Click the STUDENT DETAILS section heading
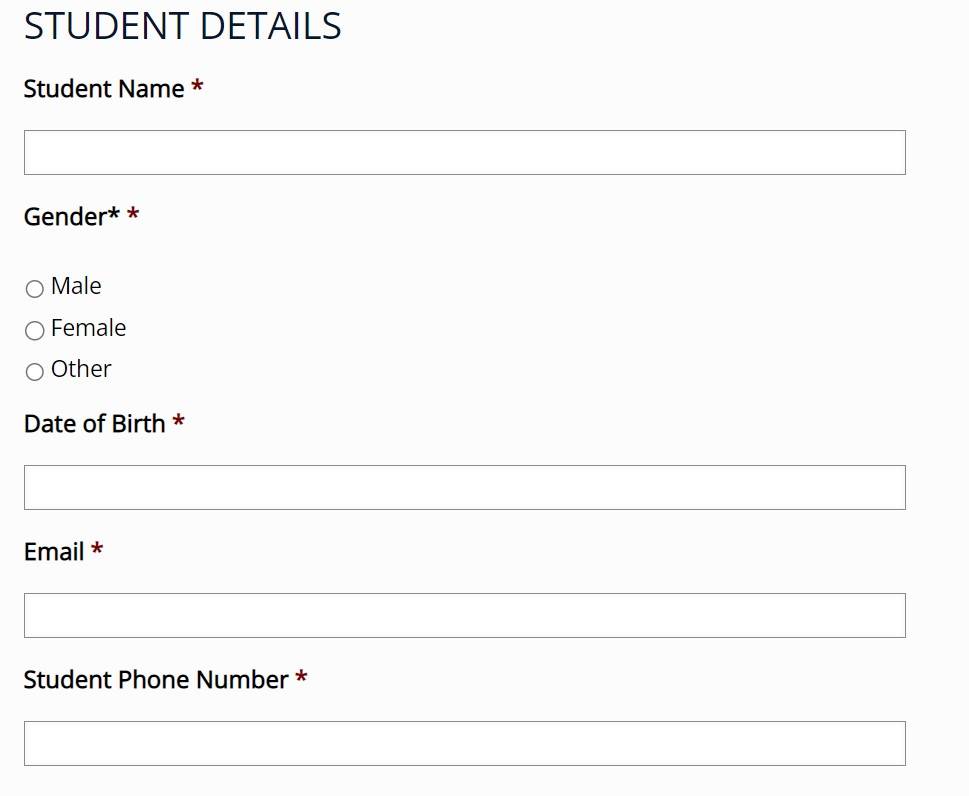The height and width of the screenshot is (796, 969). [182, 27]
